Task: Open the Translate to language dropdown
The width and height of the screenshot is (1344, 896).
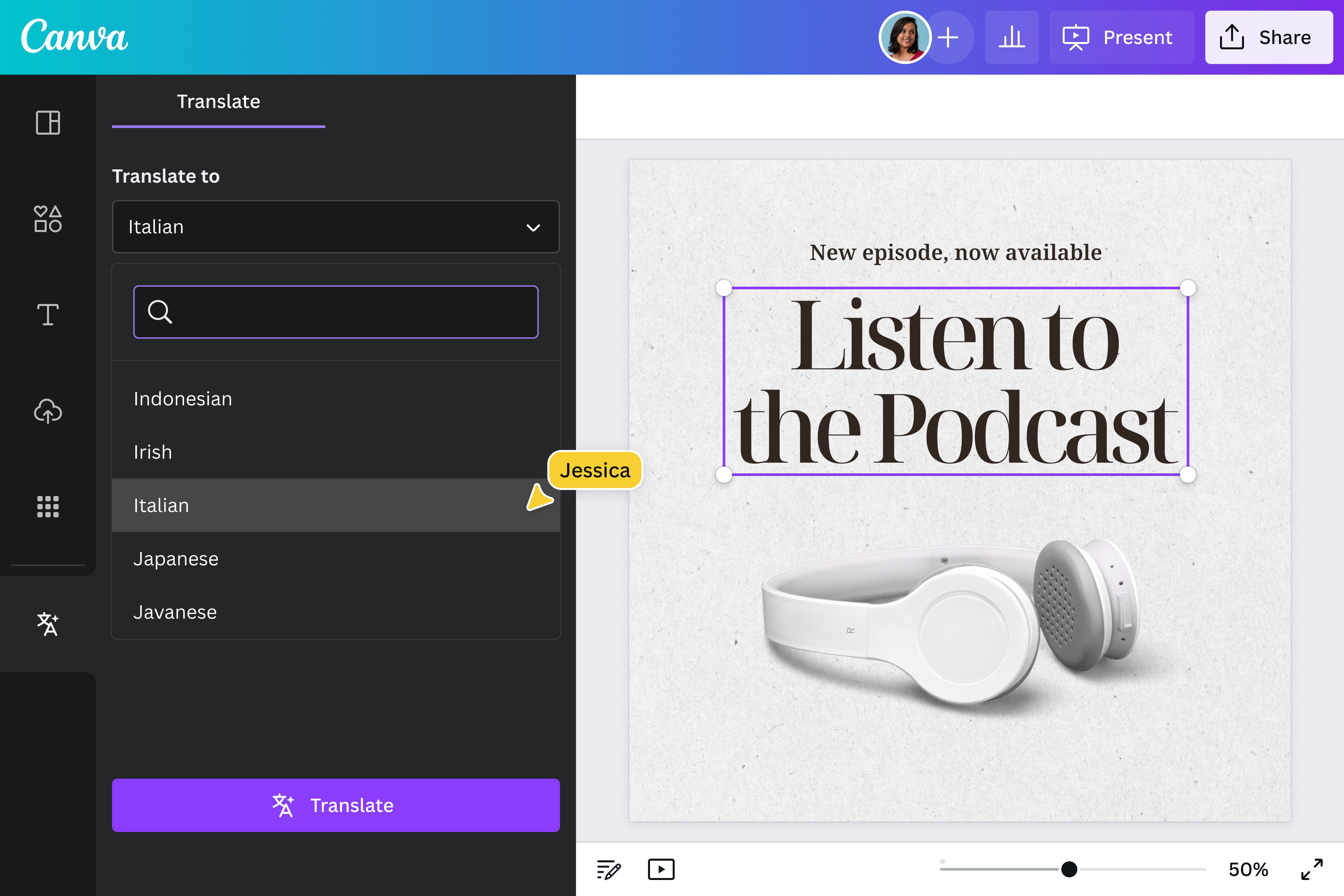Action: tap(335, 227)
